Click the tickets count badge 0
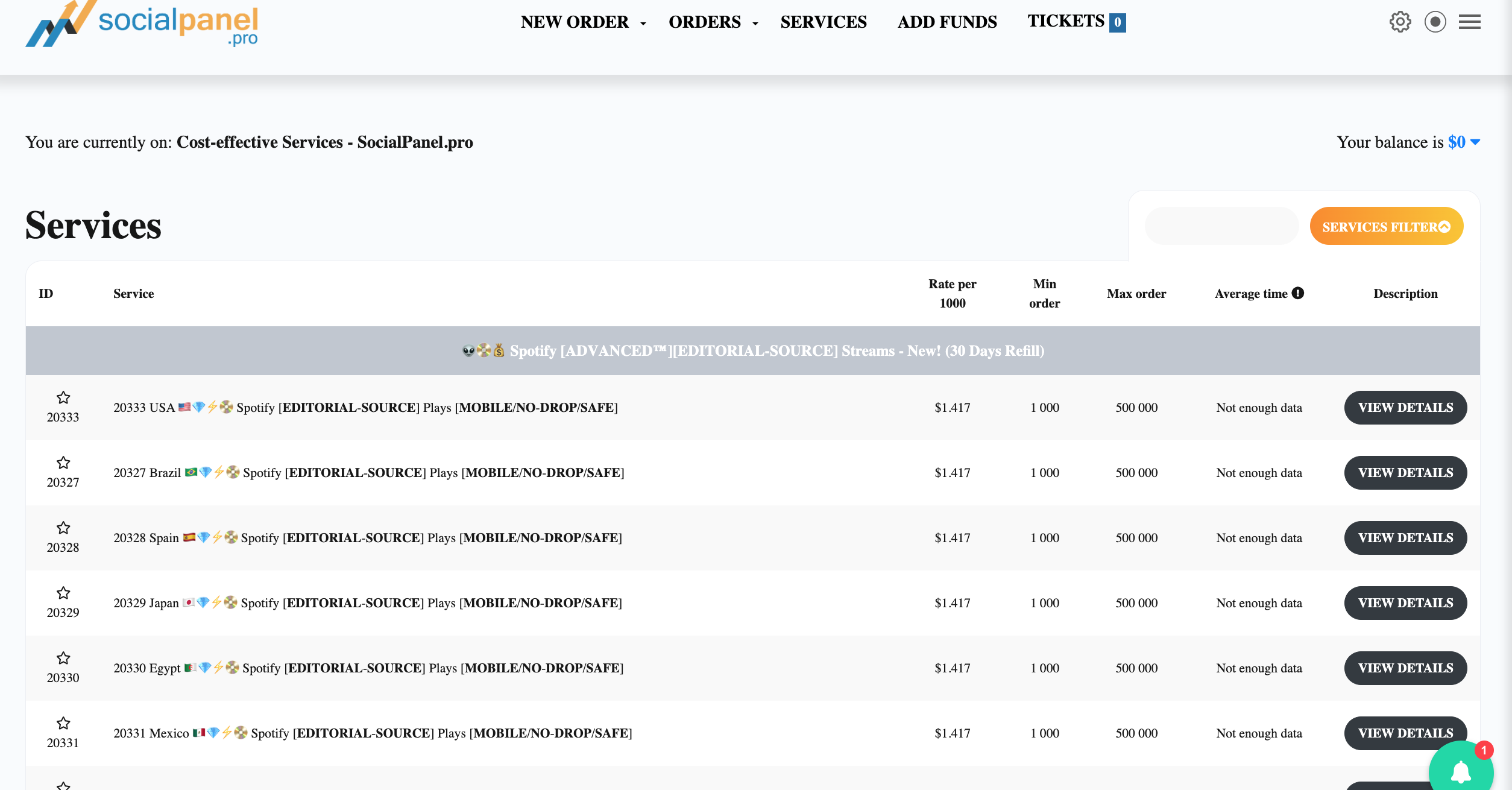This screenshot has height=790, width=1512. pos(1118,22)
